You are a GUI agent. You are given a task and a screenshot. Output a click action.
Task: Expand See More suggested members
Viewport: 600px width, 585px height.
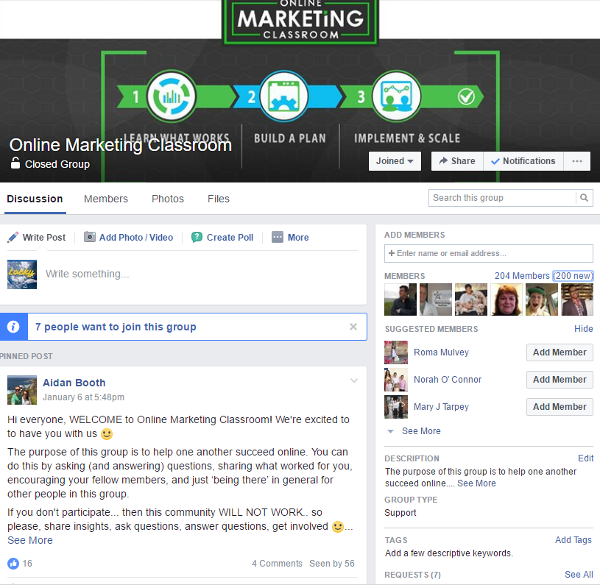(421, 431)
